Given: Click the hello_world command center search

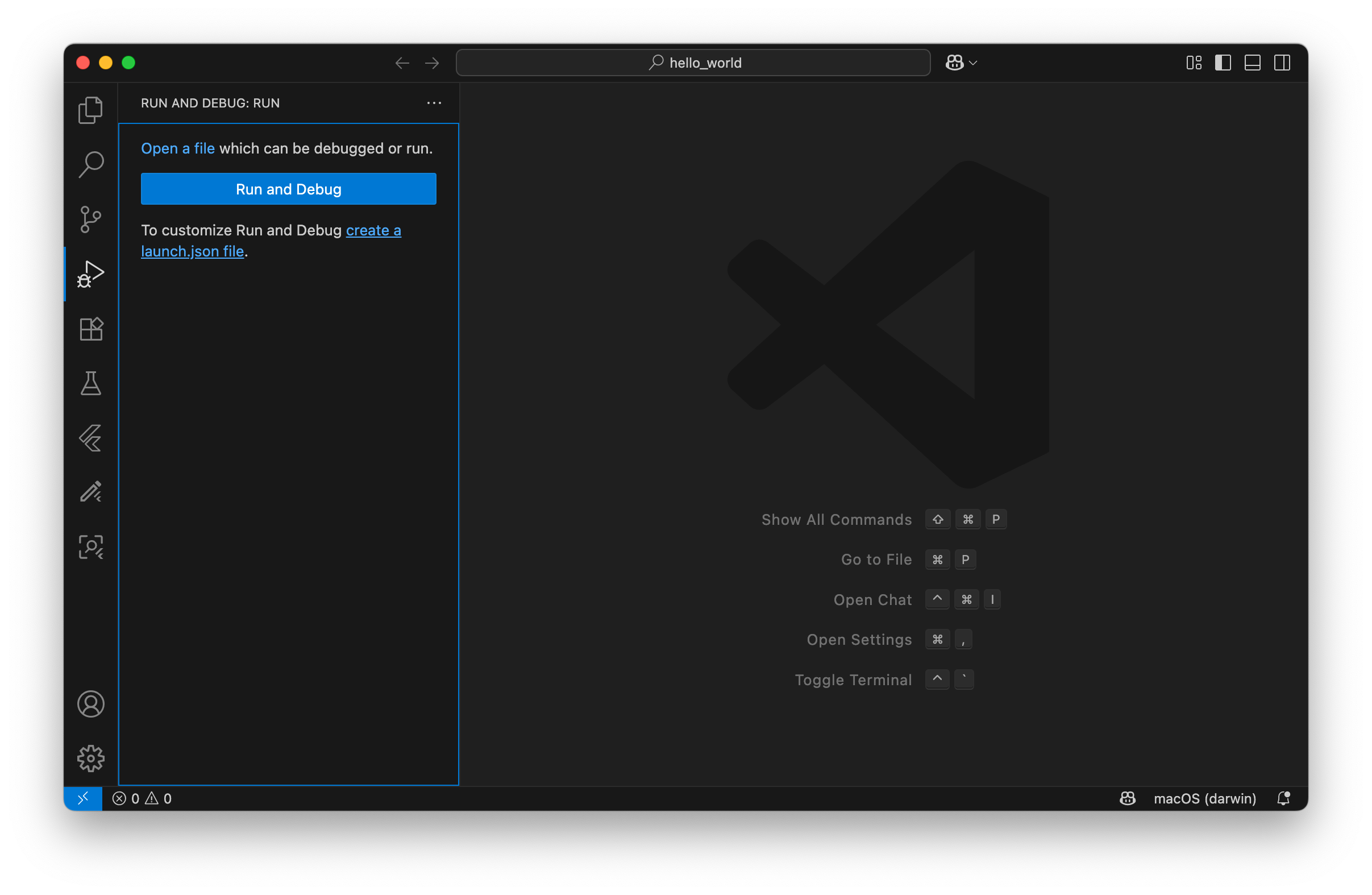Looking at the screenshot, I should click(693, 63).
